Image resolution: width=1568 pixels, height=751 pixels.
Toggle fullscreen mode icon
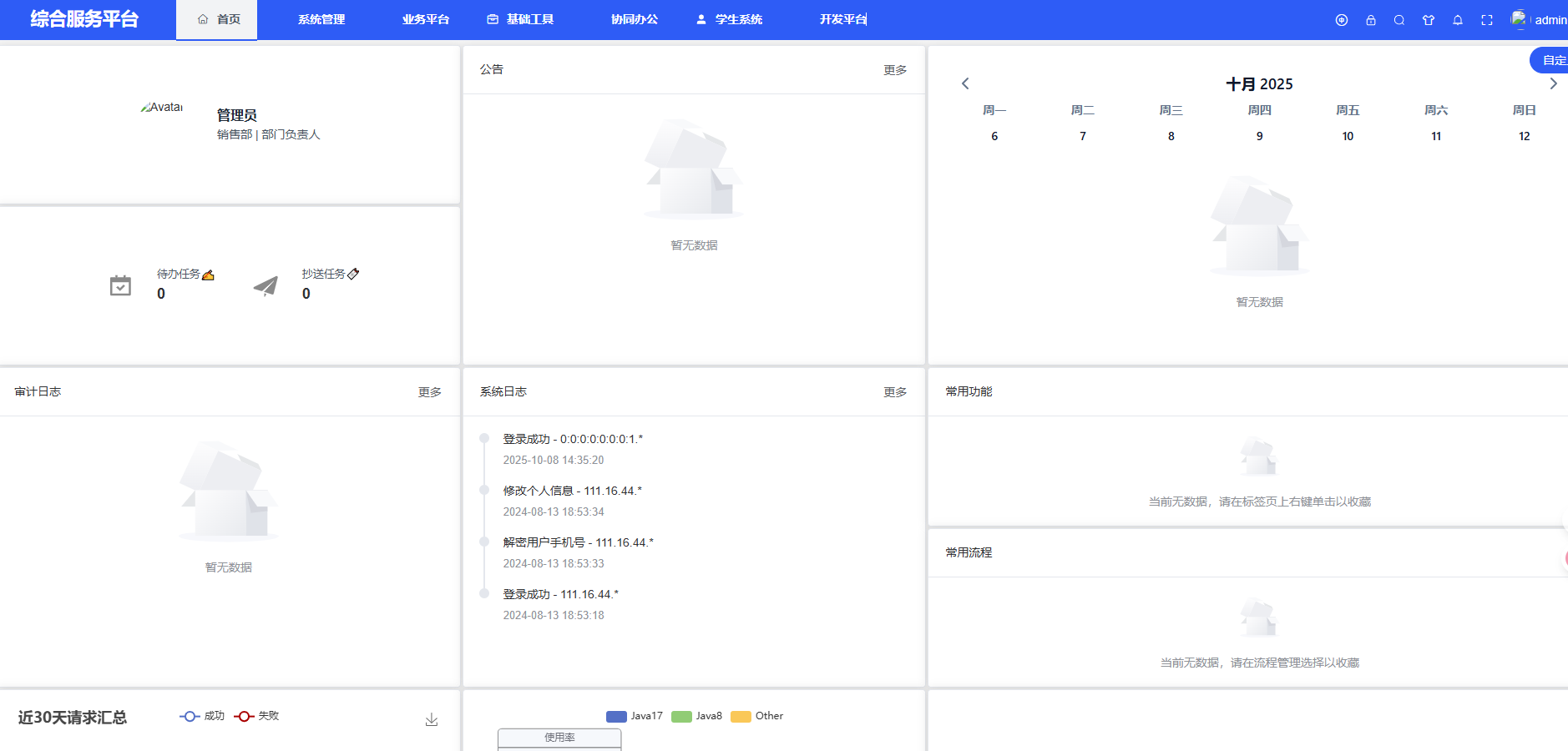(x=1487, y=20)
